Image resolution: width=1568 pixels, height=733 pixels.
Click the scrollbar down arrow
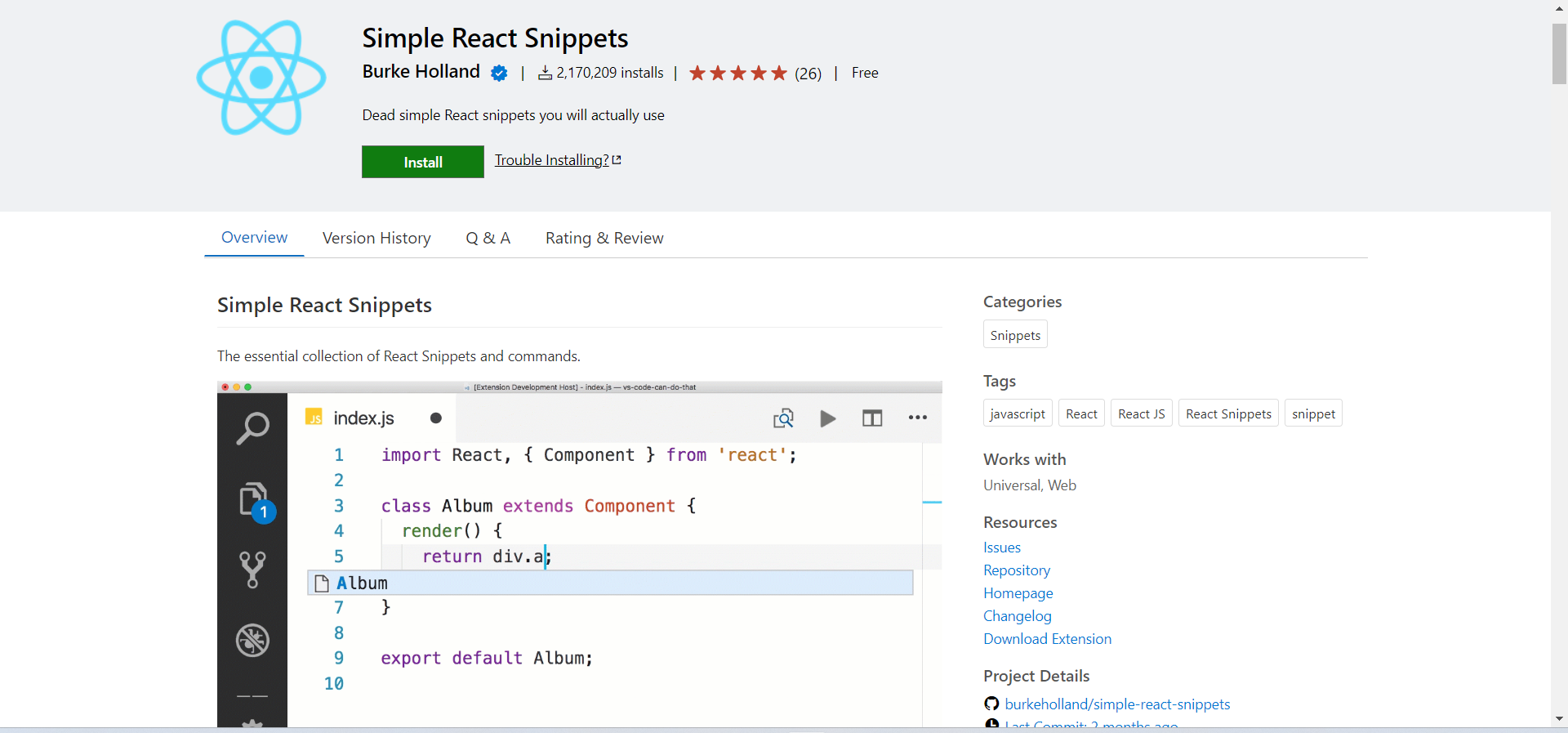(x=1559, y=719)
